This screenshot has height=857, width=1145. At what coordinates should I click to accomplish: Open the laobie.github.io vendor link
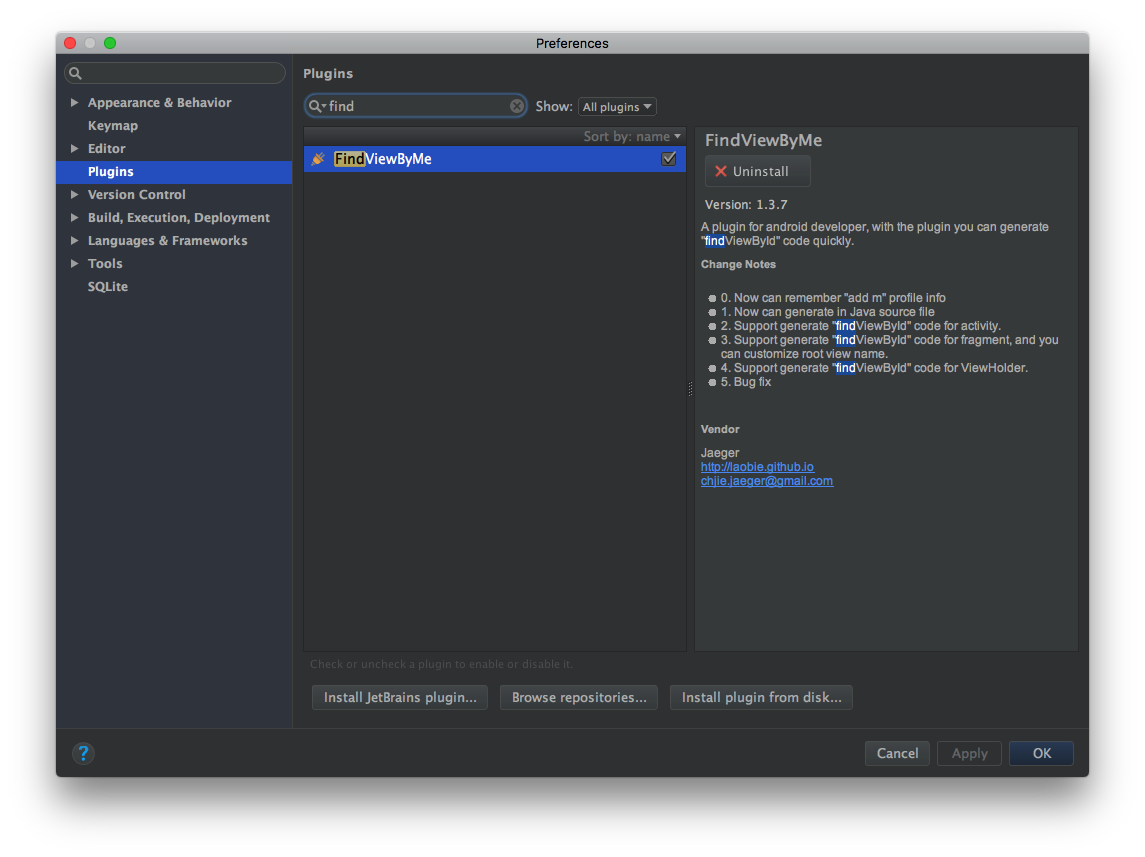point(757,467)
